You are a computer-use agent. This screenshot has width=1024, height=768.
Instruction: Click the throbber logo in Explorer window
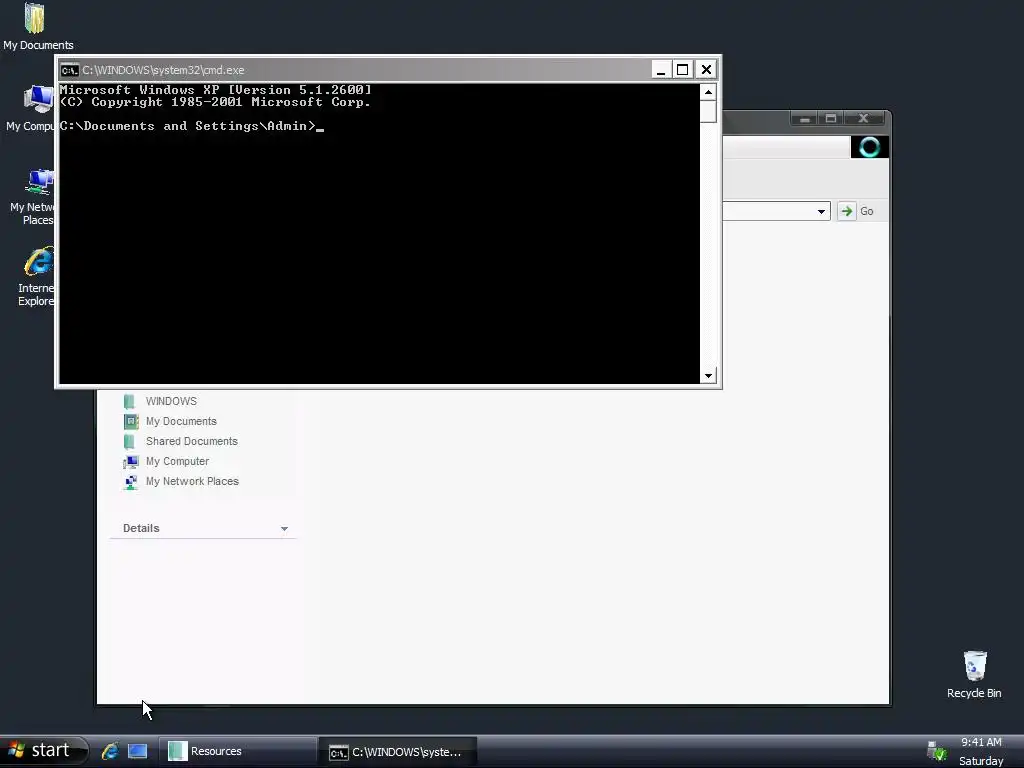(x=869, y=147)
